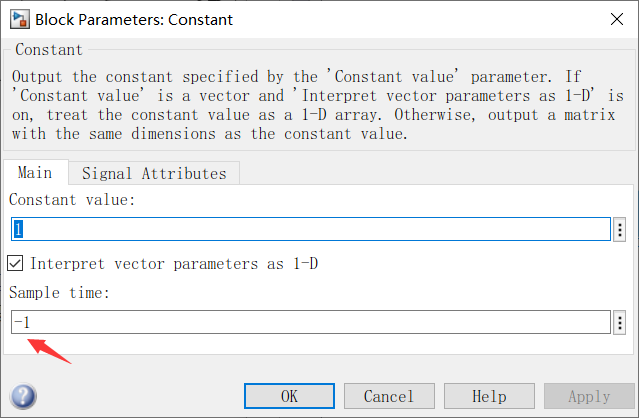Open the Sample time three-dot options button

[620, 322]
